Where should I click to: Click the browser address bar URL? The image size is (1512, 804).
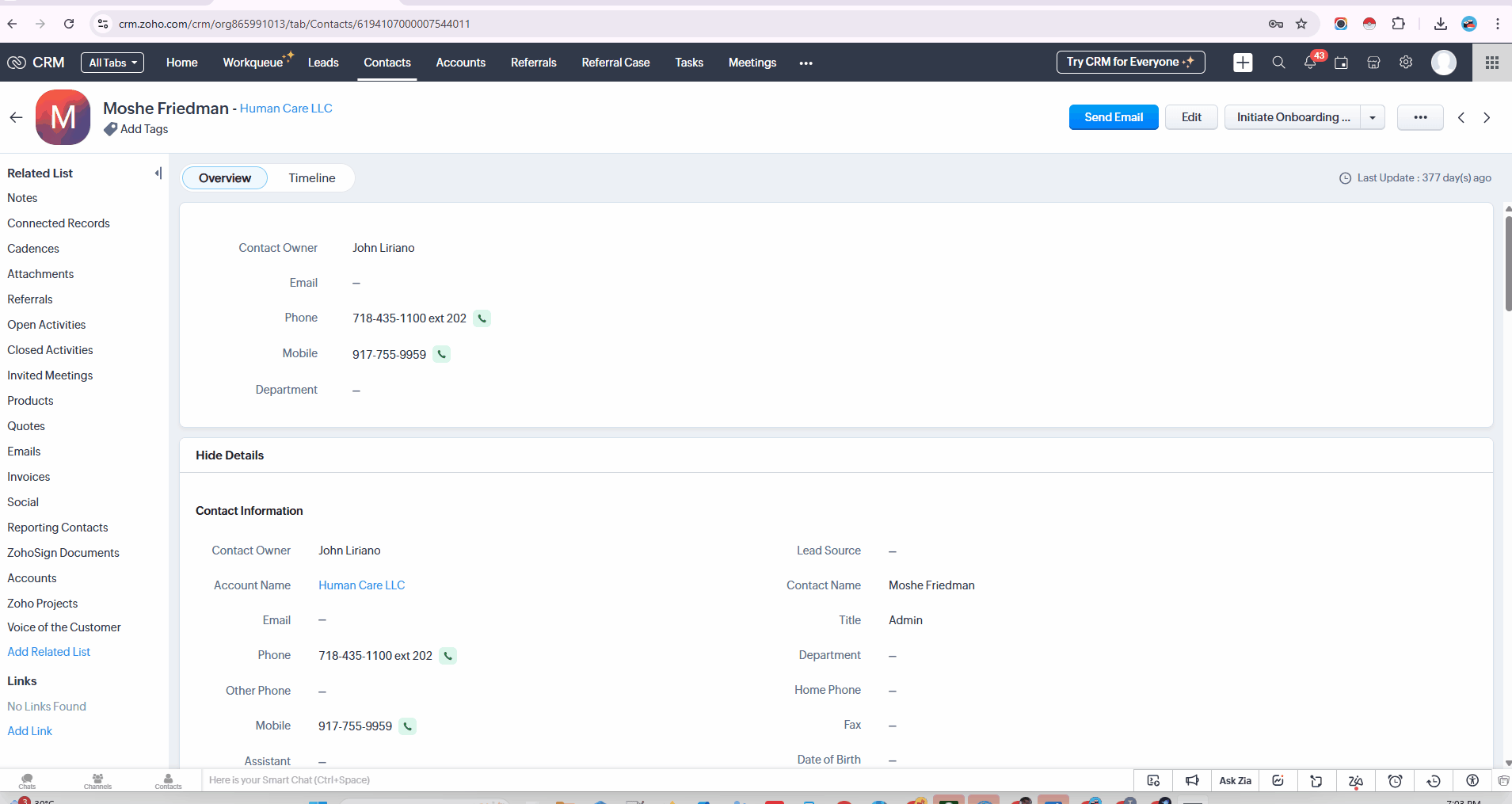pyautogui.click(x=295, y=24)
